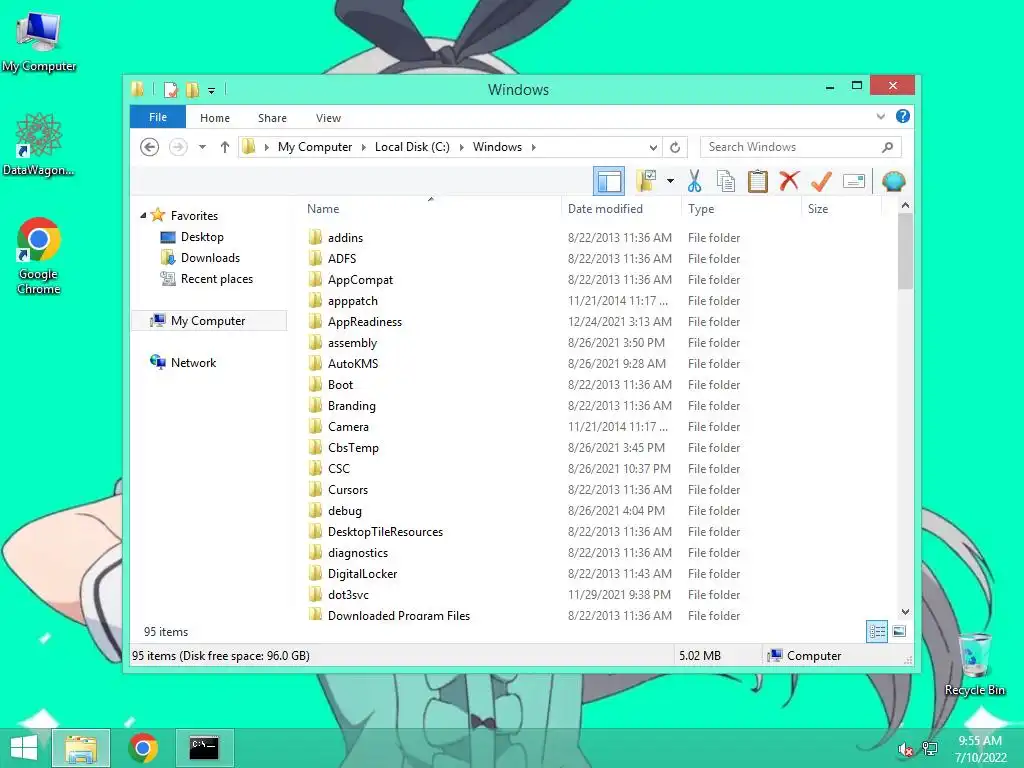Screen dimensions: 1024x768
Task: Select Desktop under Favorites
Action: coord(202,236)
